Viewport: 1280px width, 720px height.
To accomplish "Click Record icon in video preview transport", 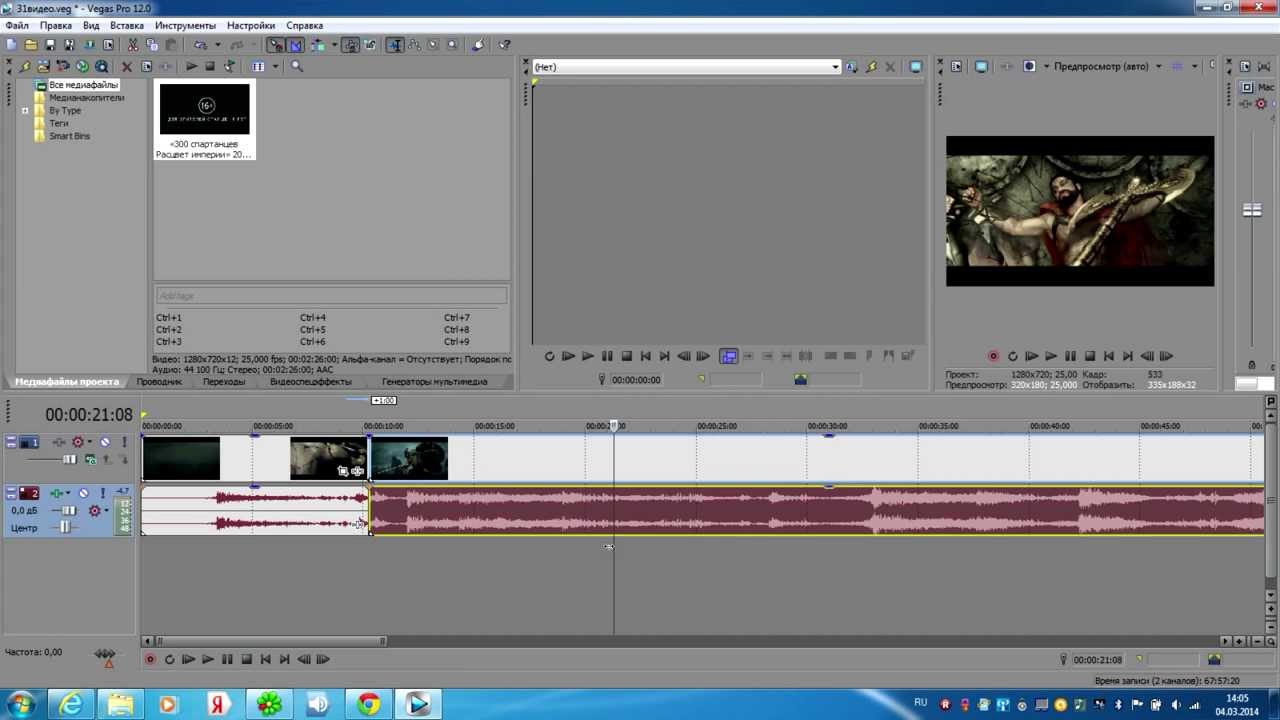I will click(993, 356).
